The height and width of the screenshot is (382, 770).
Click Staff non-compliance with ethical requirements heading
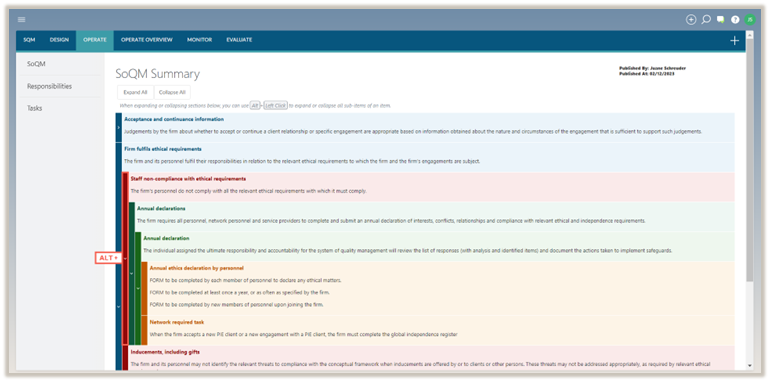[x=188, y=179]
